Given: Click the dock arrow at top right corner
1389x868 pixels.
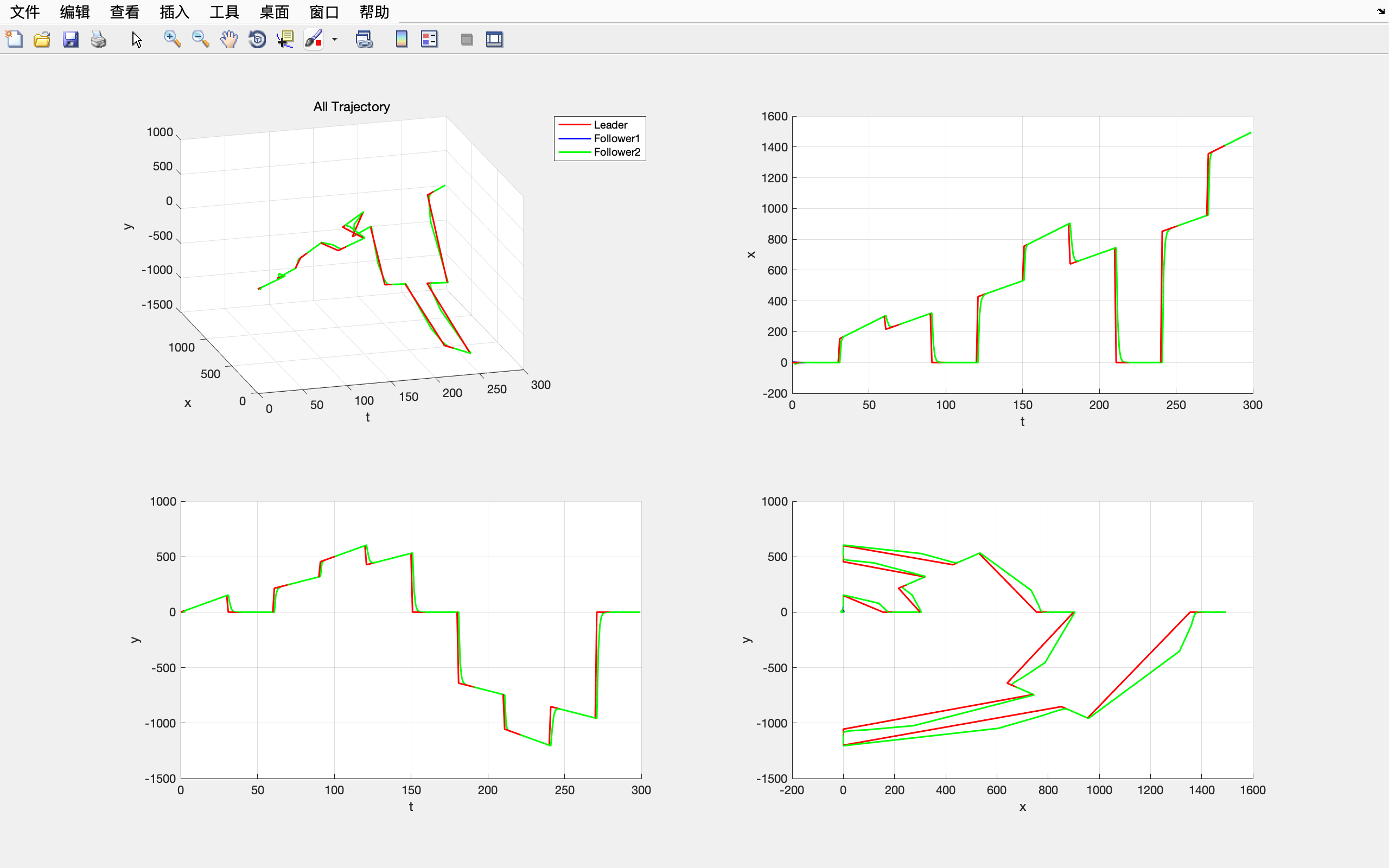Looking at the screenshot, I should coord(1380,11).
